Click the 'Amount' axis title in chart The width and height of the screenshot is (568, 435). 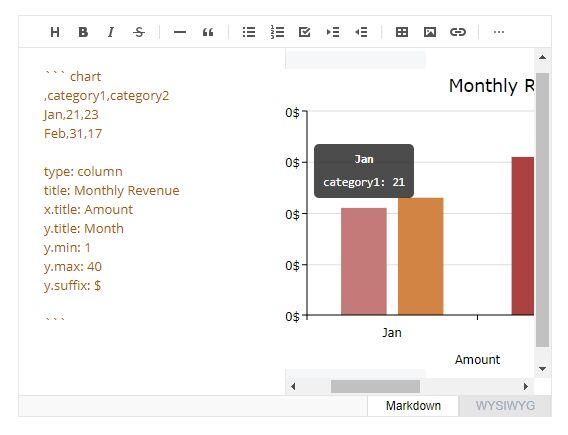[477, 360]
